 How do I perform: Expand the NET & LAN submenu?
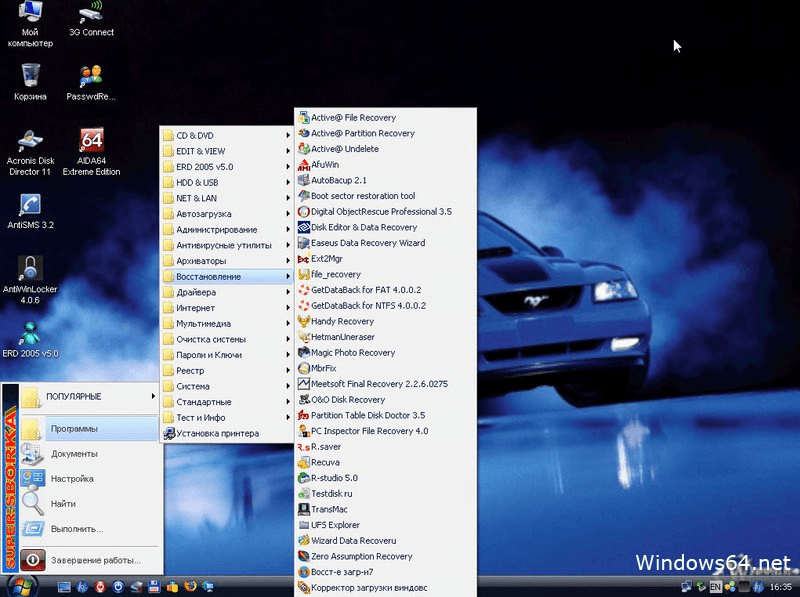pos(227,198)
